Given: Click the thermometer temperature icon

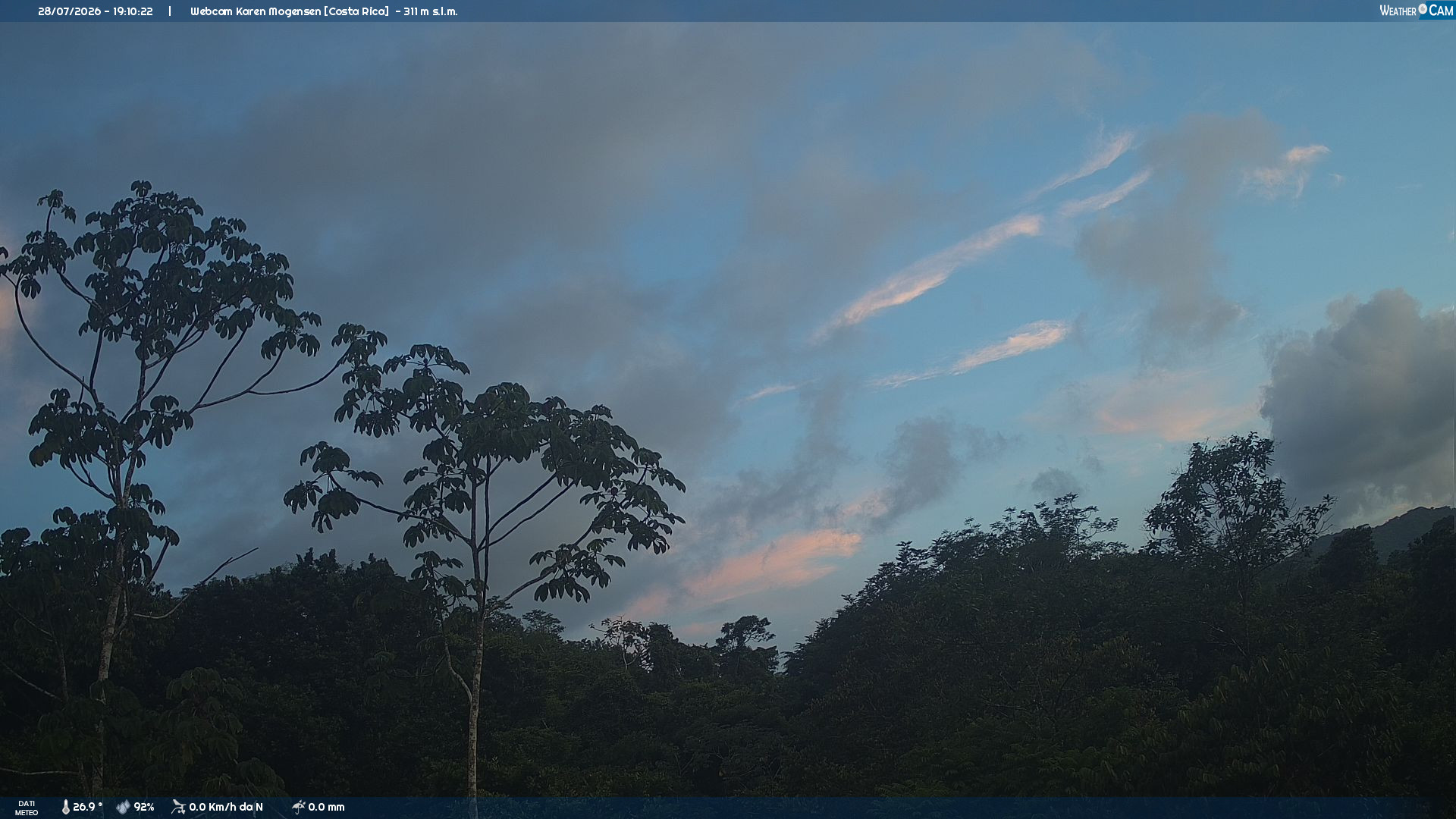Looking at the screenshot, I should 65,807.
